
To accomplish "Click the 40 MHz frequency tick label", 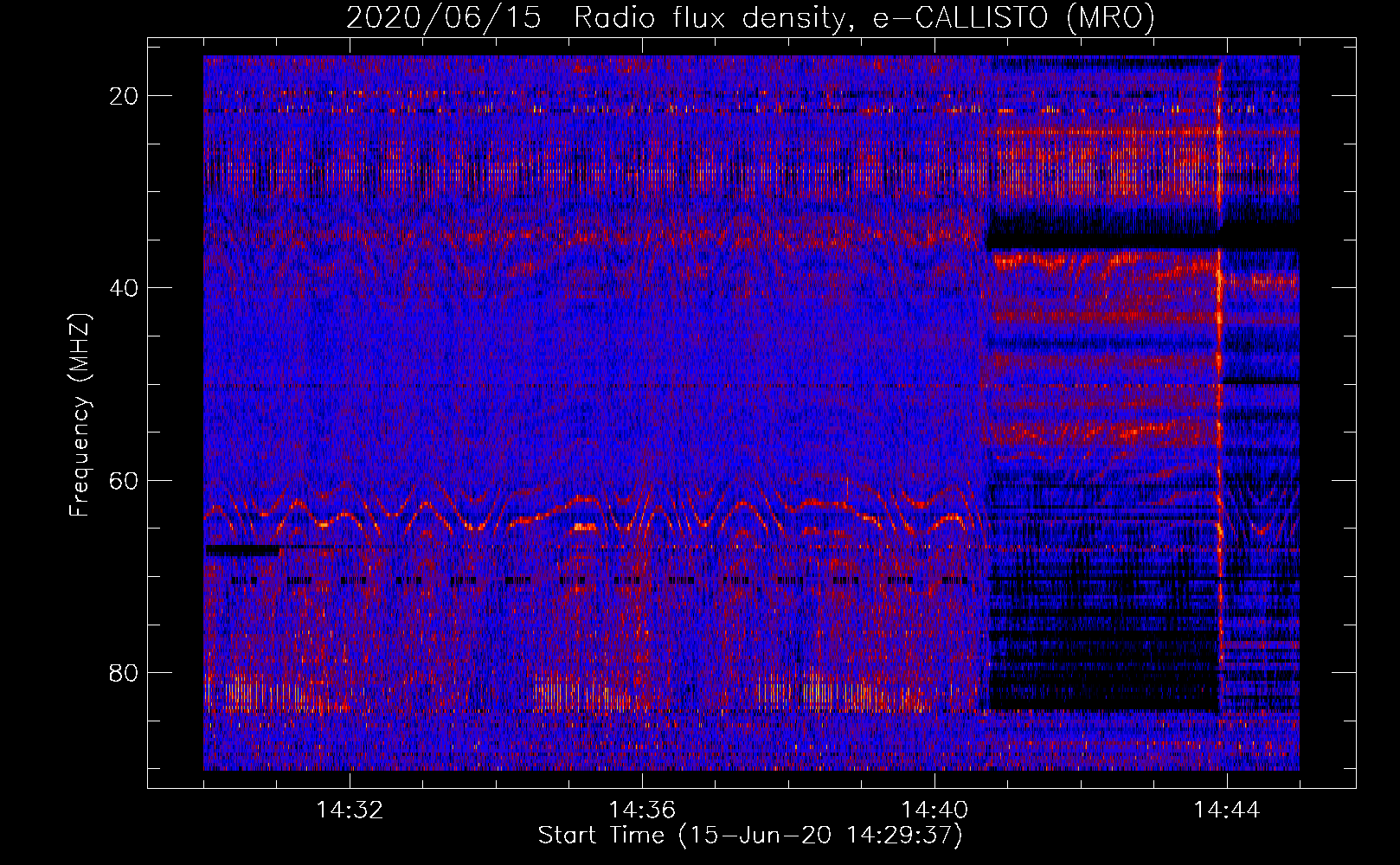I will (x=124, y=288).
